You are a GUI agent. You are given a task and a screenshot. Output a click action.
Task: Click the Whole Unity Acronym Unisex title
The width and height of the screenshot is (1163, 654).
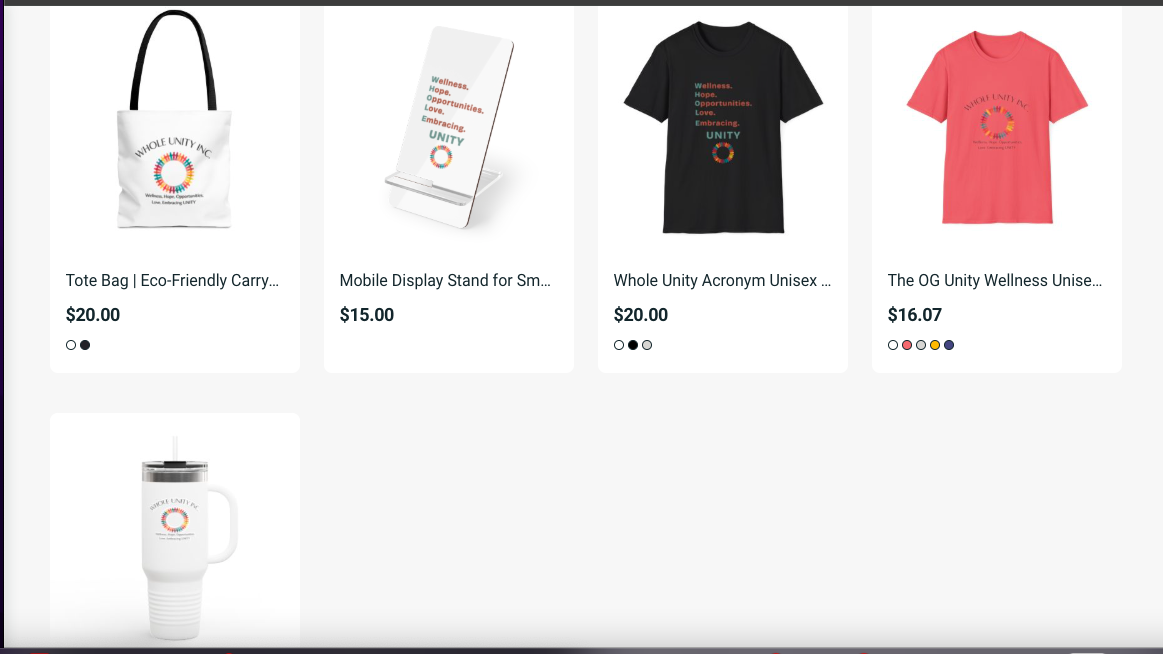click(x=722, y=281)
